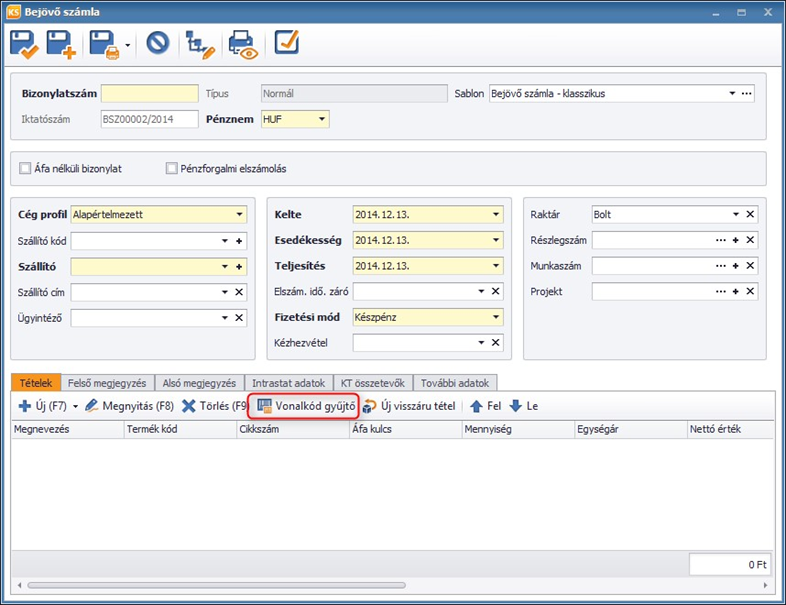
Task: Open the Alsó megjegyzés tab
Action: tap(199, 383)
